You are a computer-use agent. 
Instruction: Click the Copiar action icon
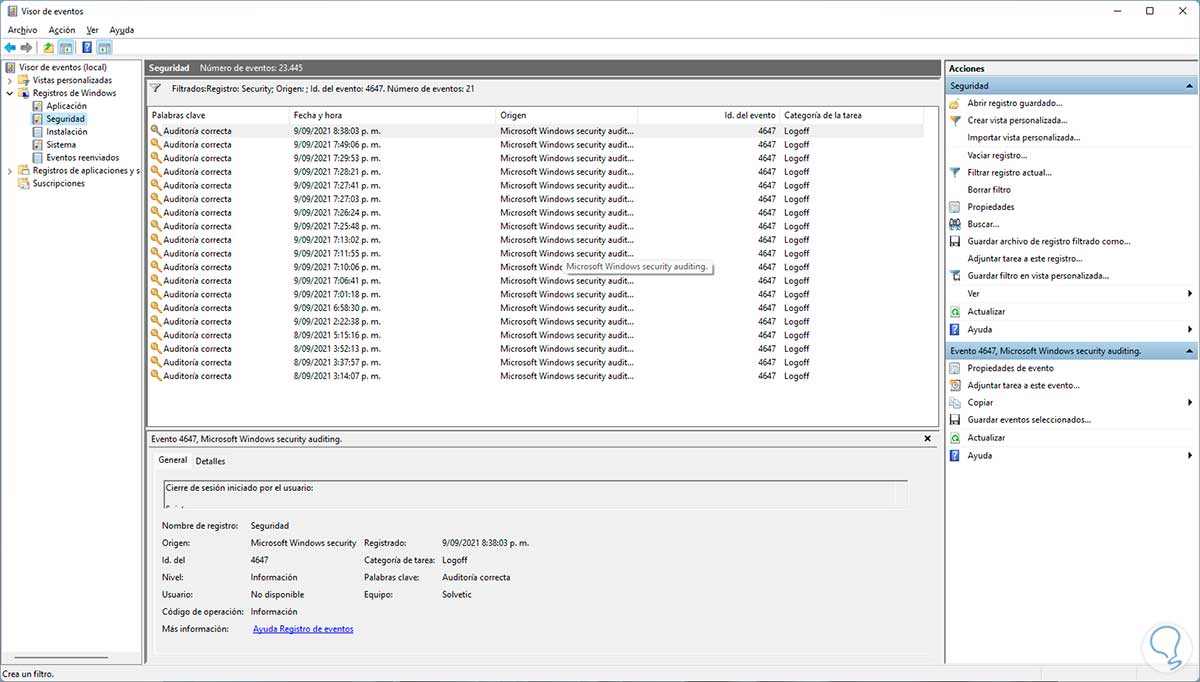point(956,402)
